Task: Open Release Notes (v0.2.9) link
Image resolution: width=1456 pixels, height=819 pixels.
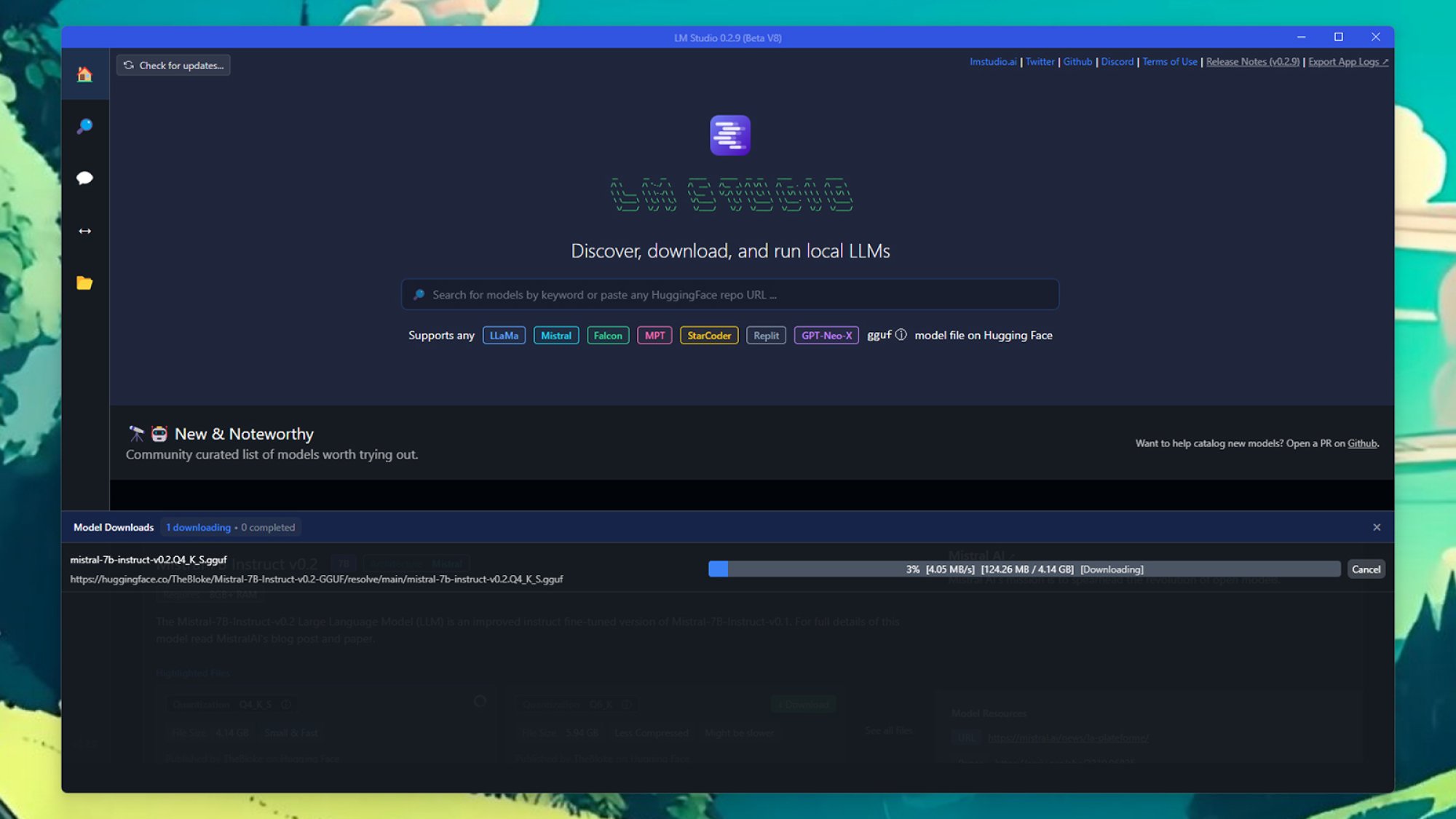Action: pyautogui.click(x=1252, y=62)
